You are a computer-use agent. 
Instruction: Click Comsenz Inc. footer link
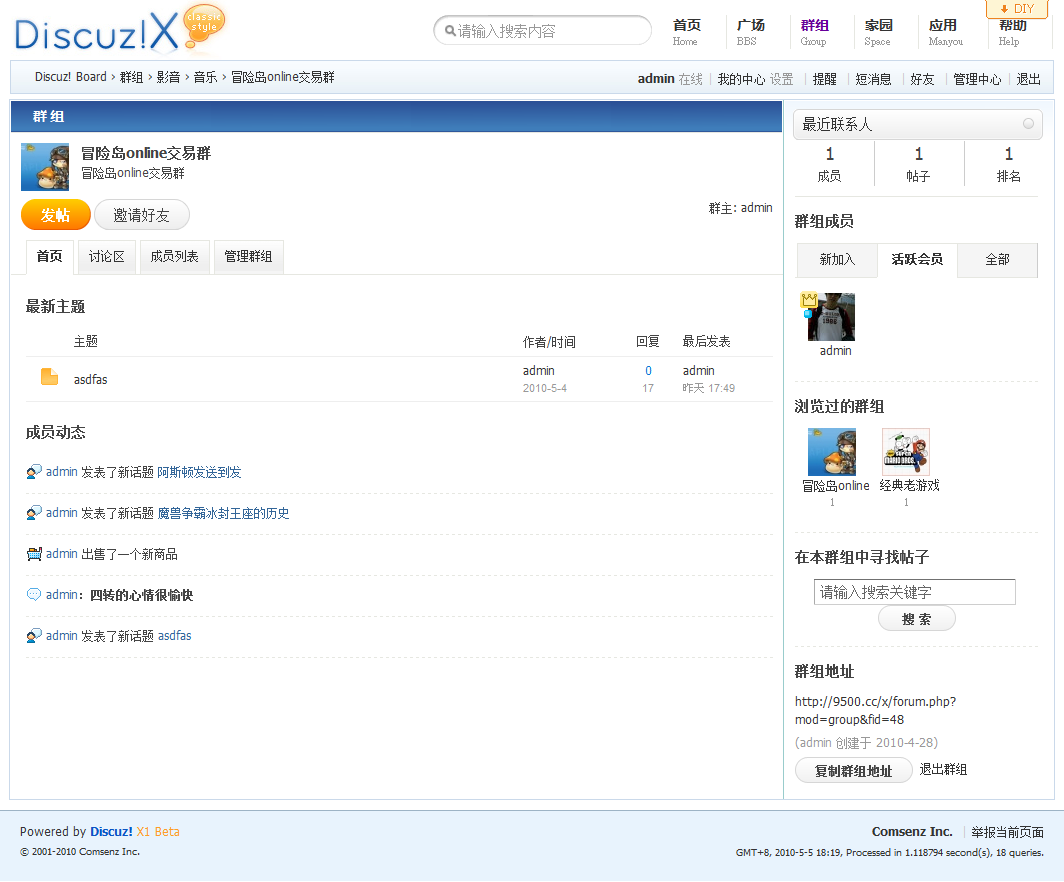click(x=912, y=832)
